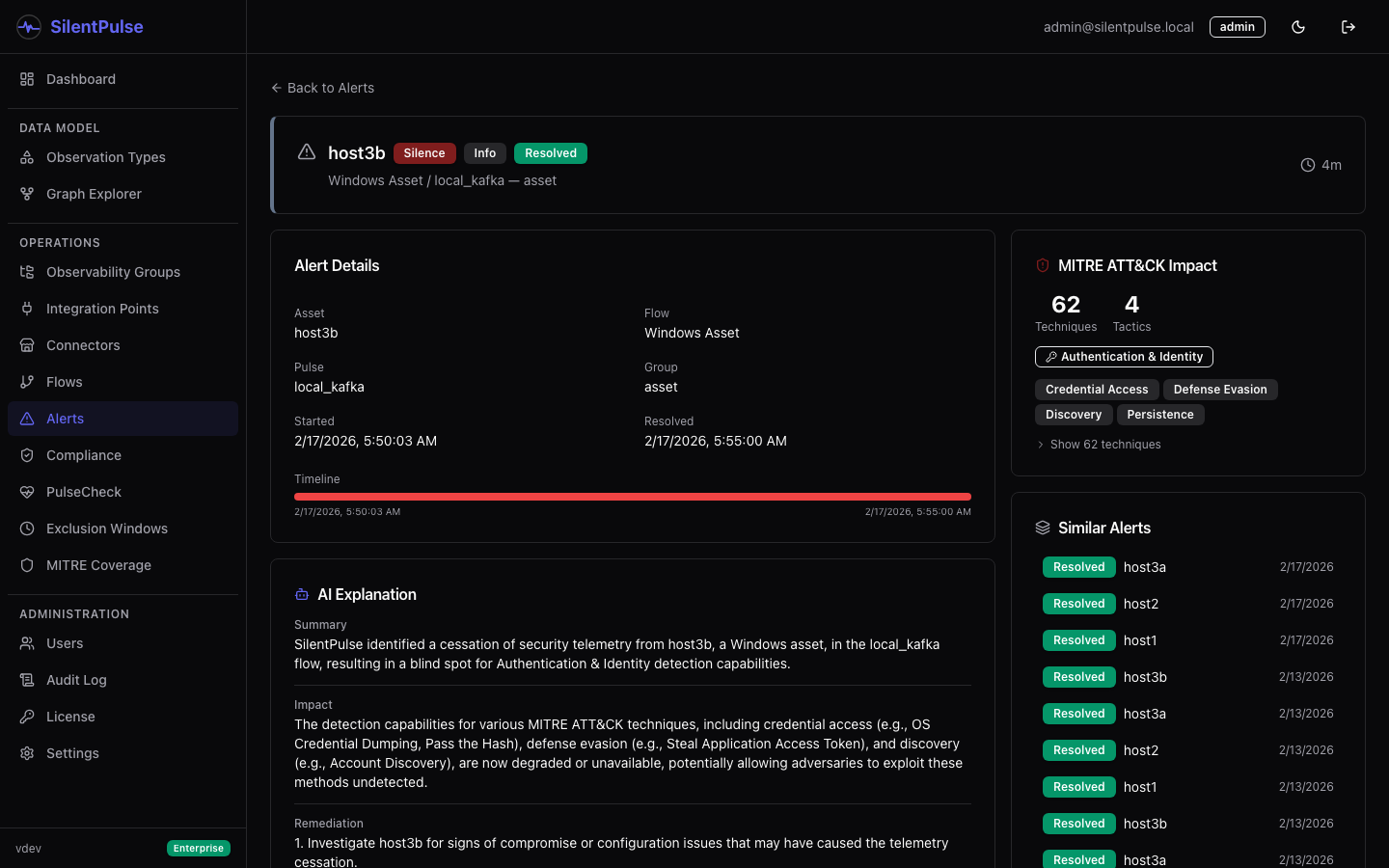The height and width of the screenshot is (868, 1389).
Task: Click the Silence button on host3b alert
Action: tap(424, 153)
